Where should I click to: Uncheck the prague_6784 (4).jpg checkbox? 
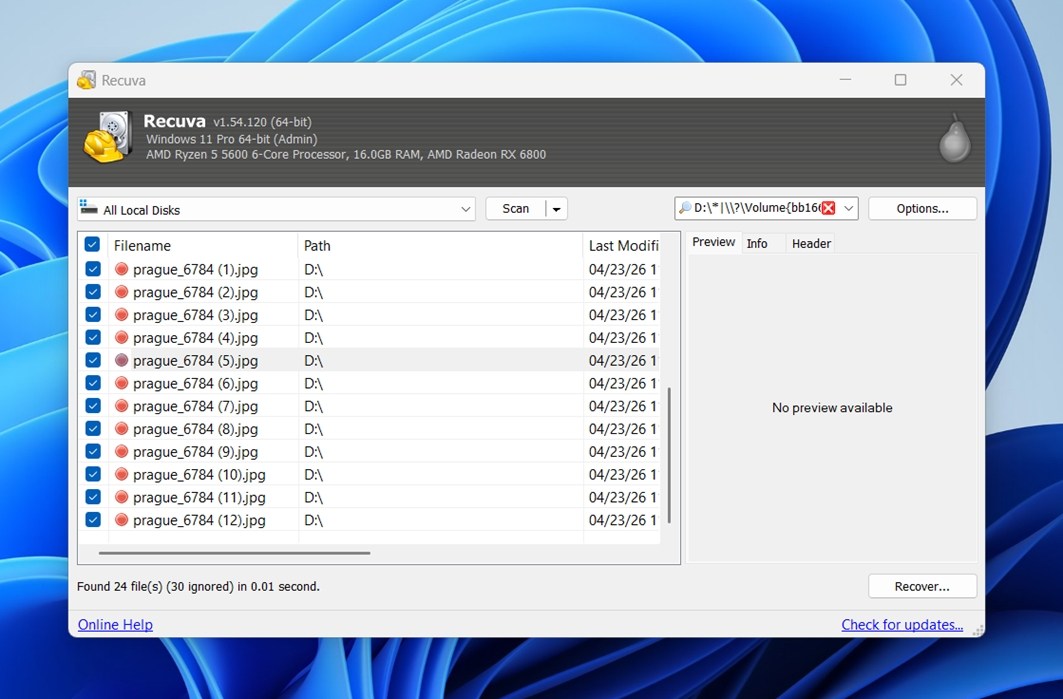coord(93,338)
